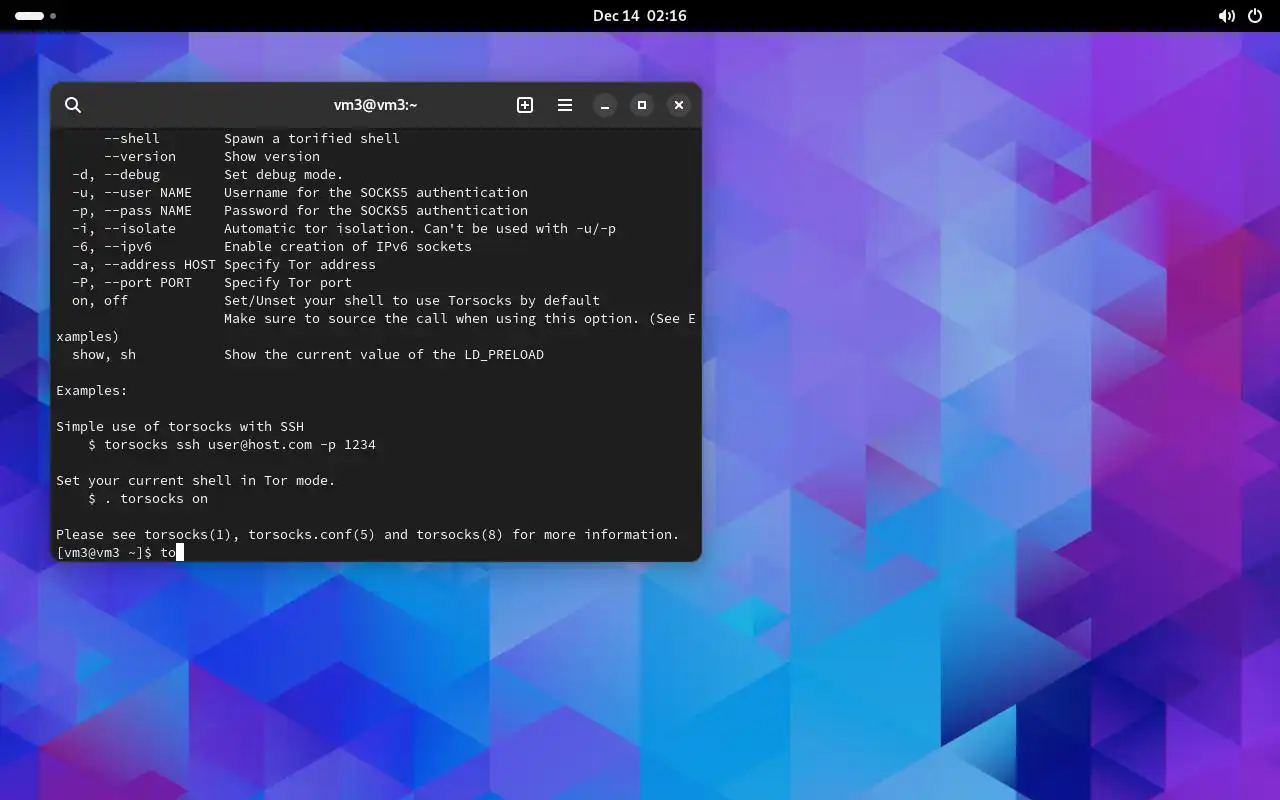Click the '-i, --isolate' option
1280x800 pixels.
(124, 228)
